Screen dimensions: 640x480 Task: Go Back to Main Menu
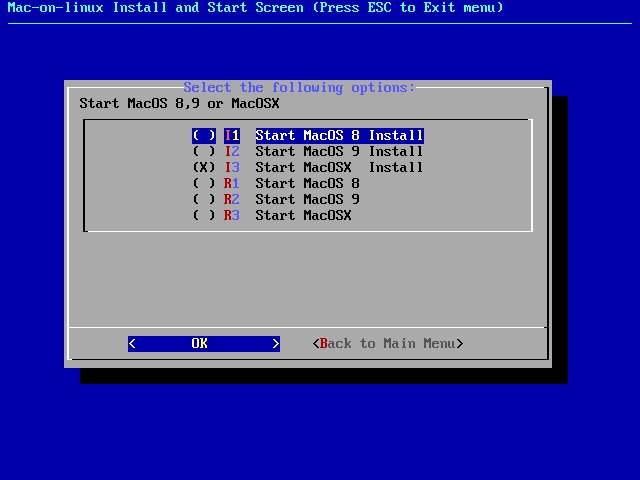tap(388, 344)
